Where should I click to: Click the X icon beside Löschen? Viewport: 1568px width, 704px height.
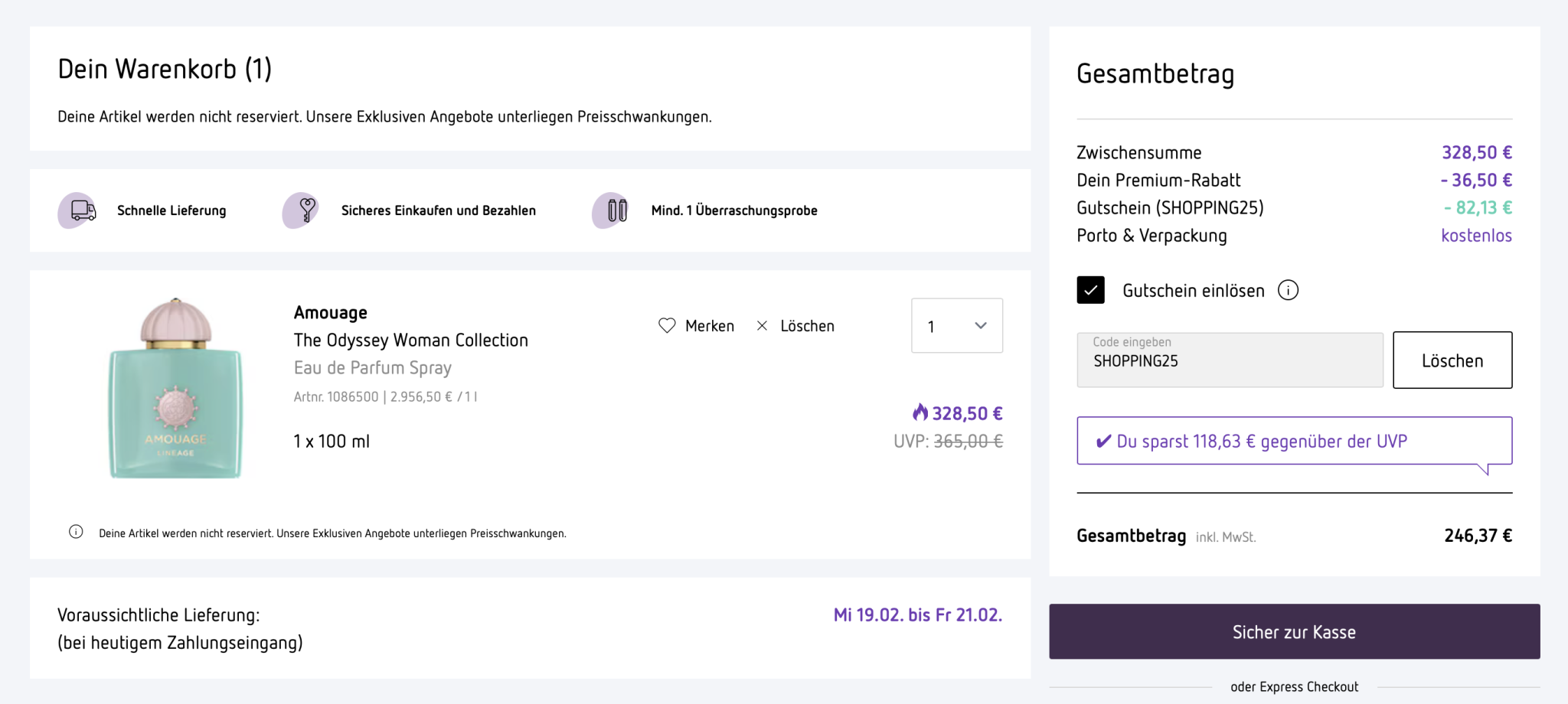(762, 326)
